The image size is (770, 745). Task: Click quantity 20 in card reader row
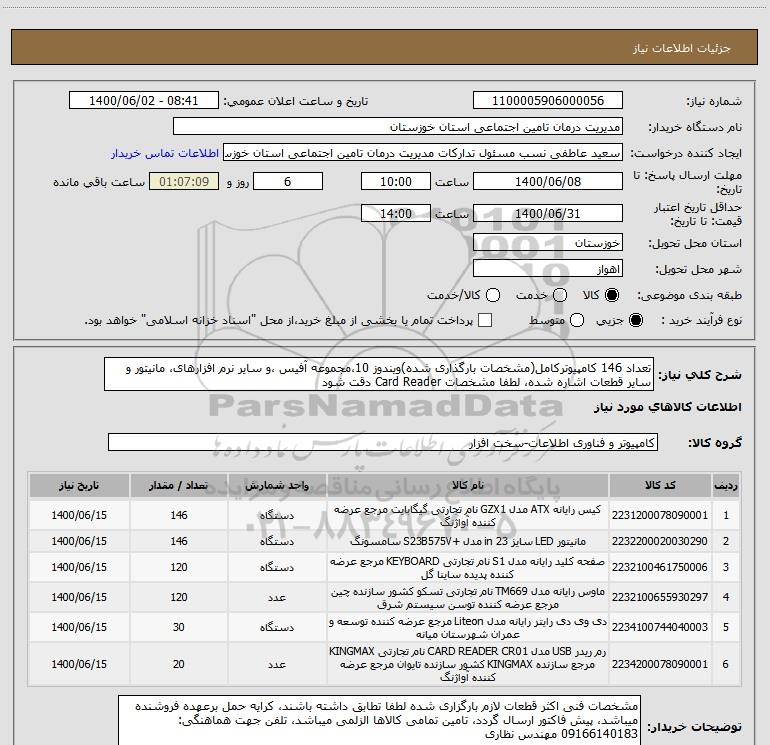tap(179, 664)
